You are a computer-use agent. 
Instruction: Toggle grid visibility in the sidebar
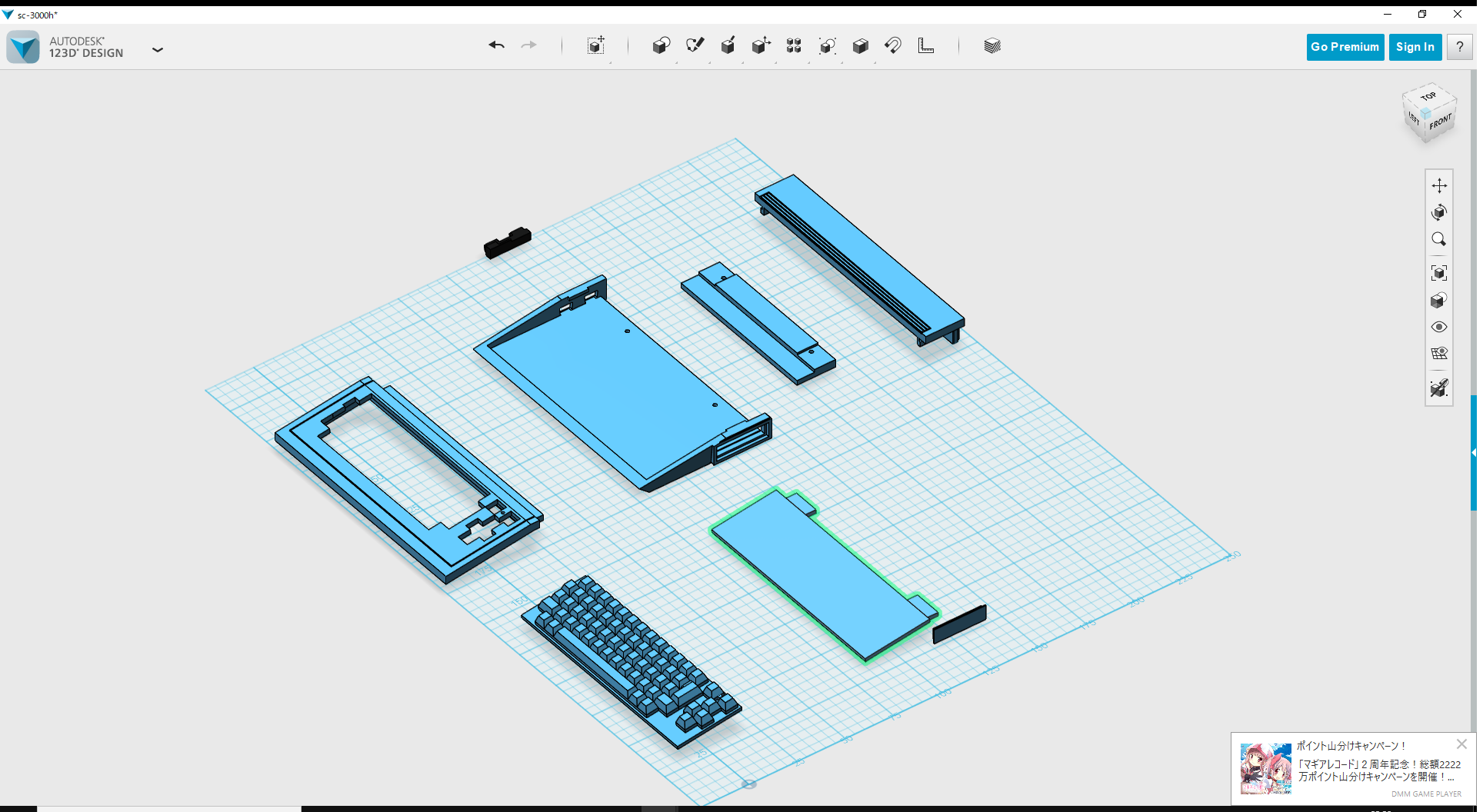pyautogui.click(x=1439, y=353)
